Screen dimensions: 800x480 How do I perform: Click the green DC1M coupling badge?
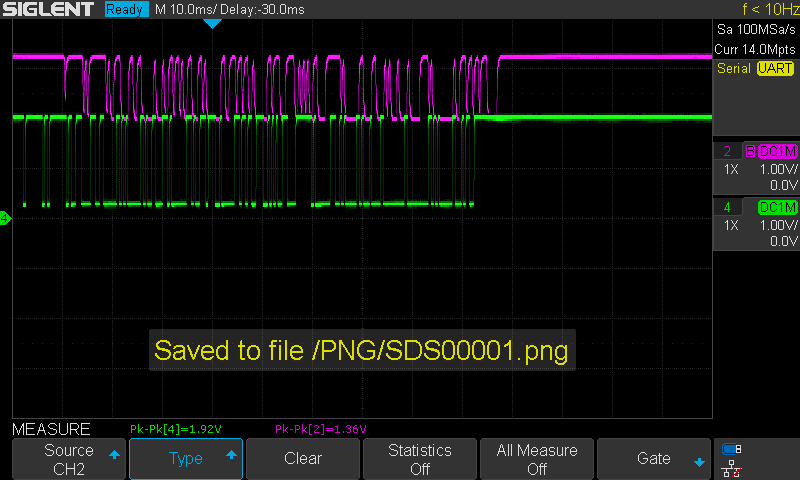pyautogui.click(x=777, y=207)
